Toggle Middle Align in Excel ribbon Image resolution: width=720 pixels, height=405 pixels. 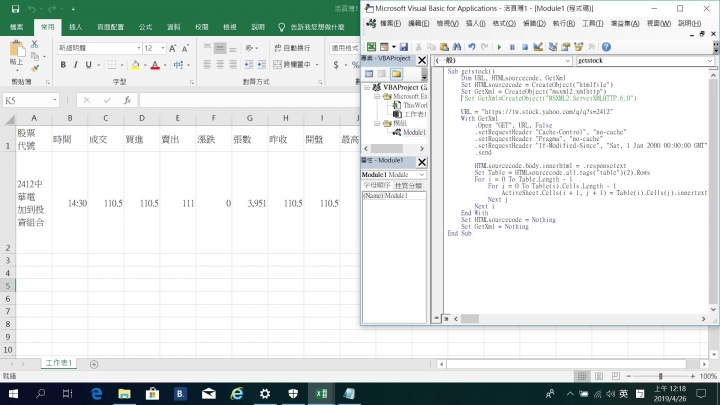coord(220,48)
